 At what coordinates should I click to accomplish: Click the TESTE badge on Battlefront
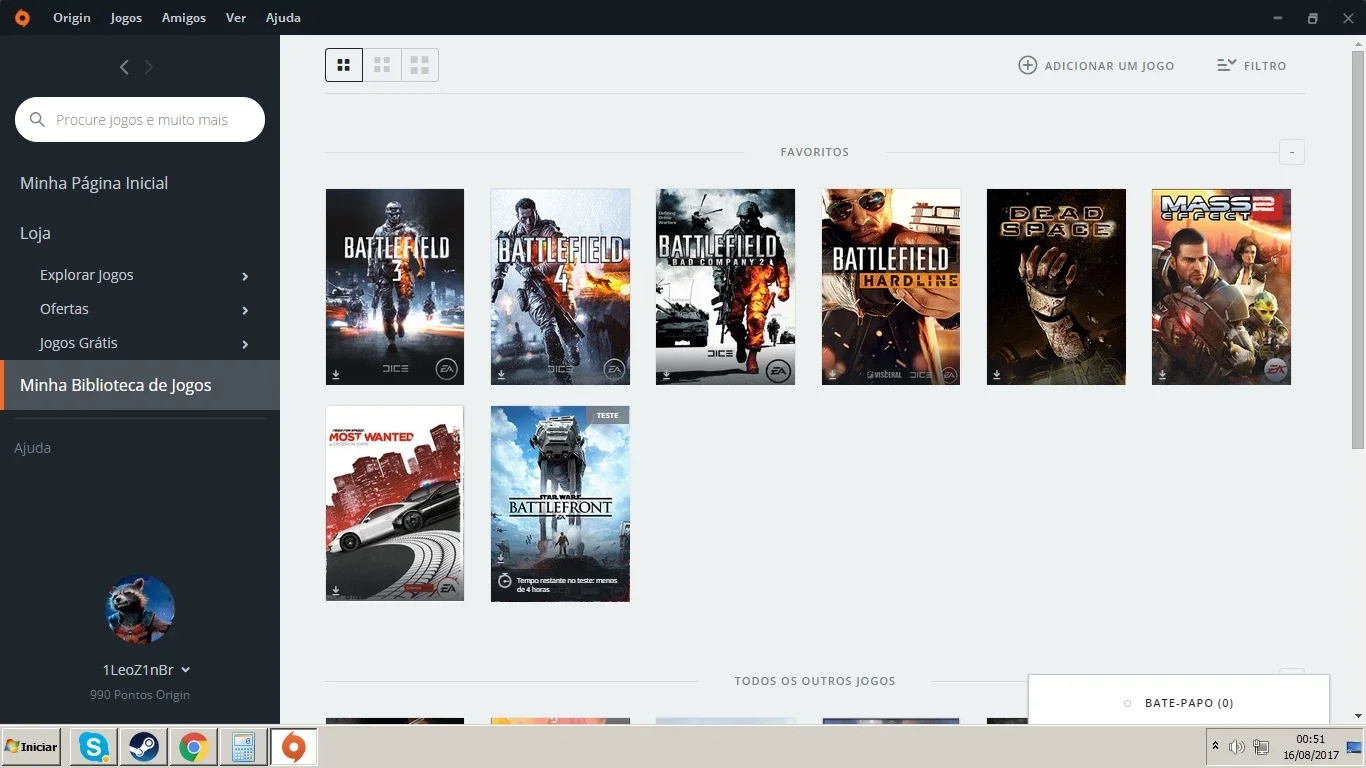coord(607,415)
